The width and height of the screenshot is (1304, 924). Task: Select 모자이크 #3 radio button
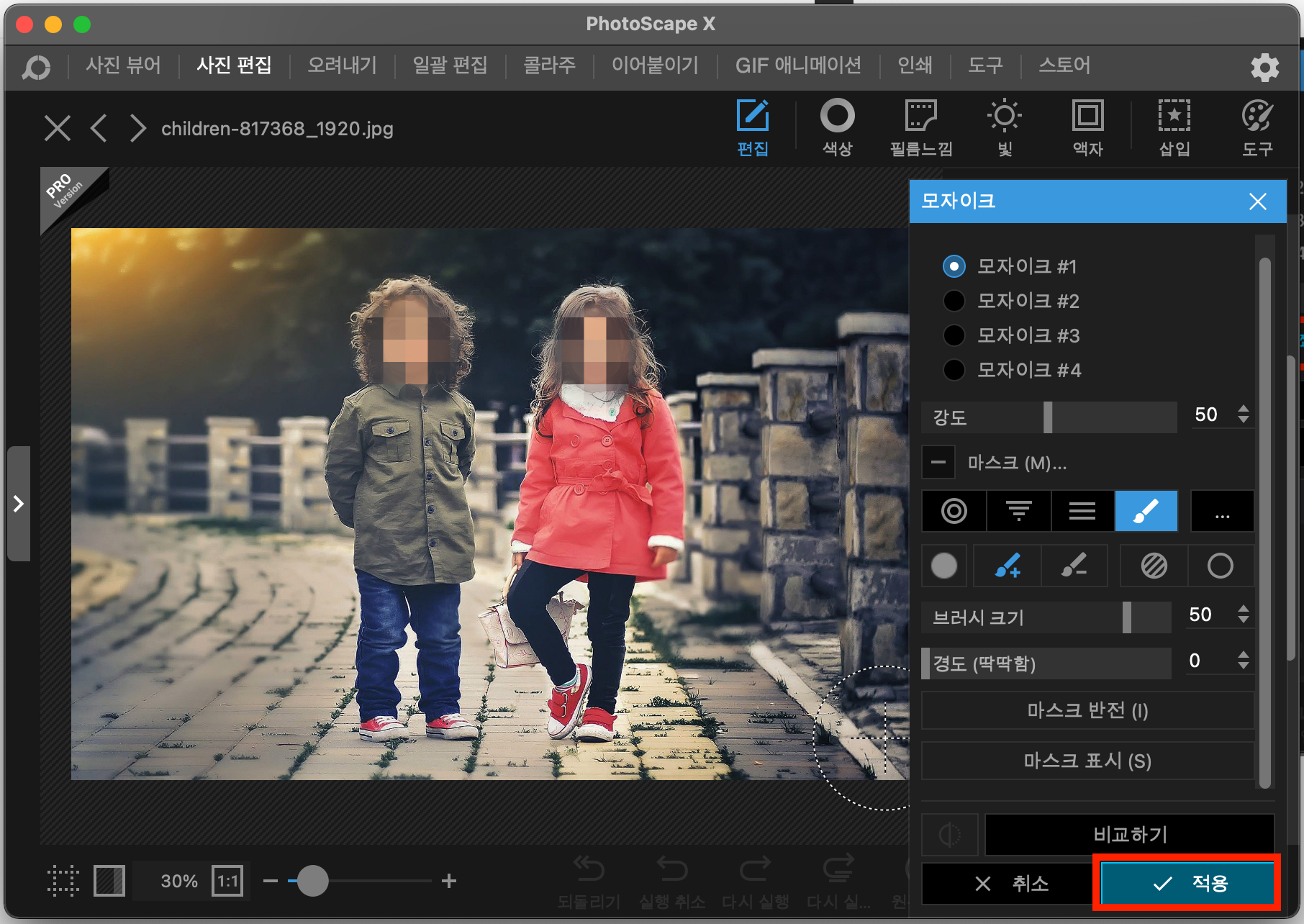click(954, 335)
